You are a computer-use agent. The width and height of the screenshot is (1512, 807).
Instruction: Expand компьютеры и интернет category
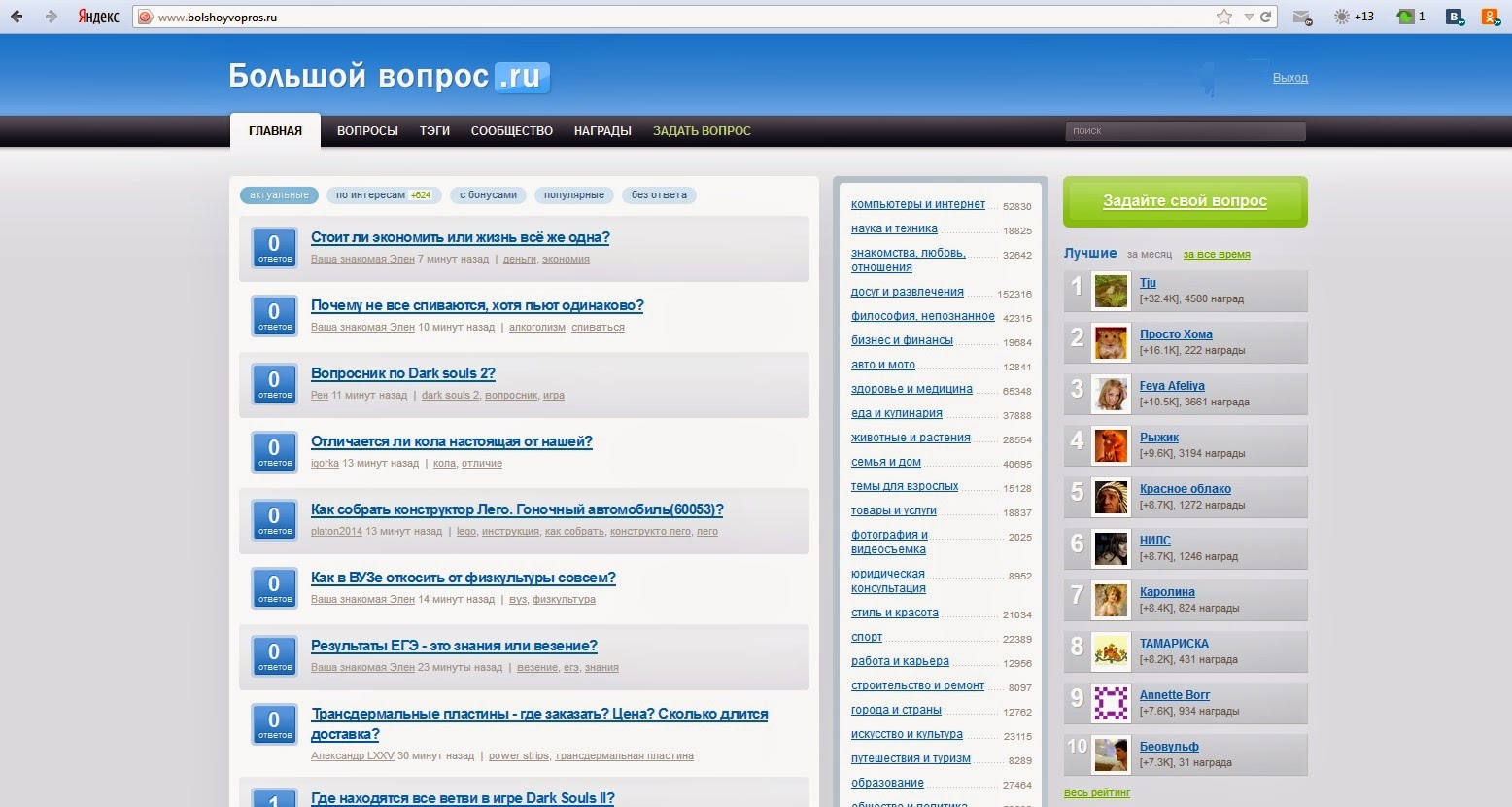[x=917, y=204]
